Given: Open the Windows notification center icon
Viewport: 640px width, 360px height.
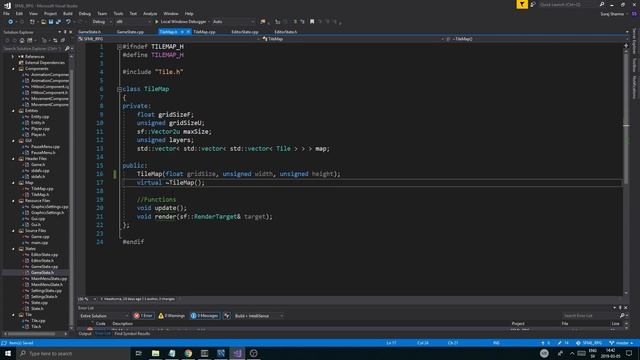Looking at the screenshot, I should [x=629, y=353].
